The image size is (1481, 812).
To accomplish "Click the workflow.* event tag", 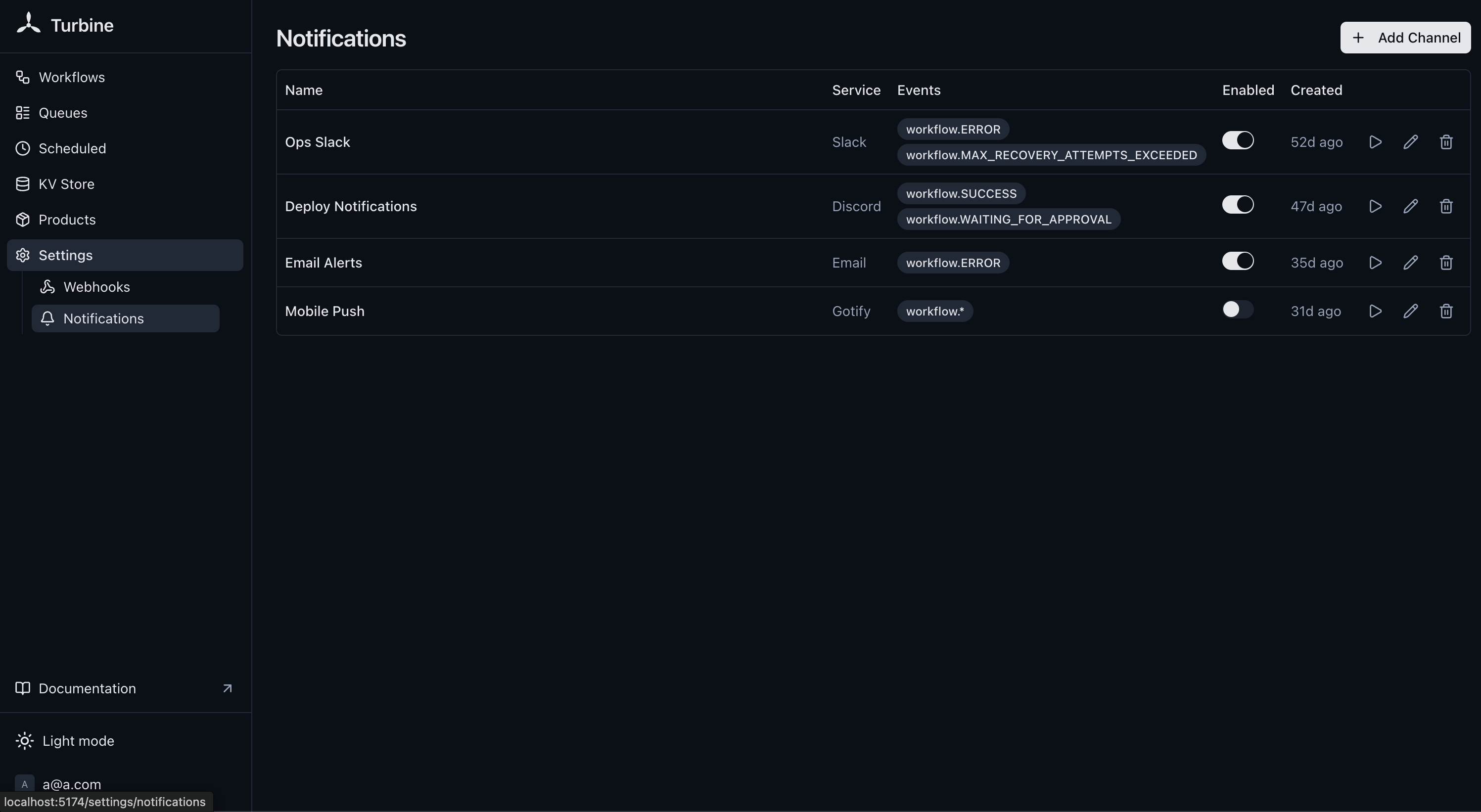I will 935,311.
